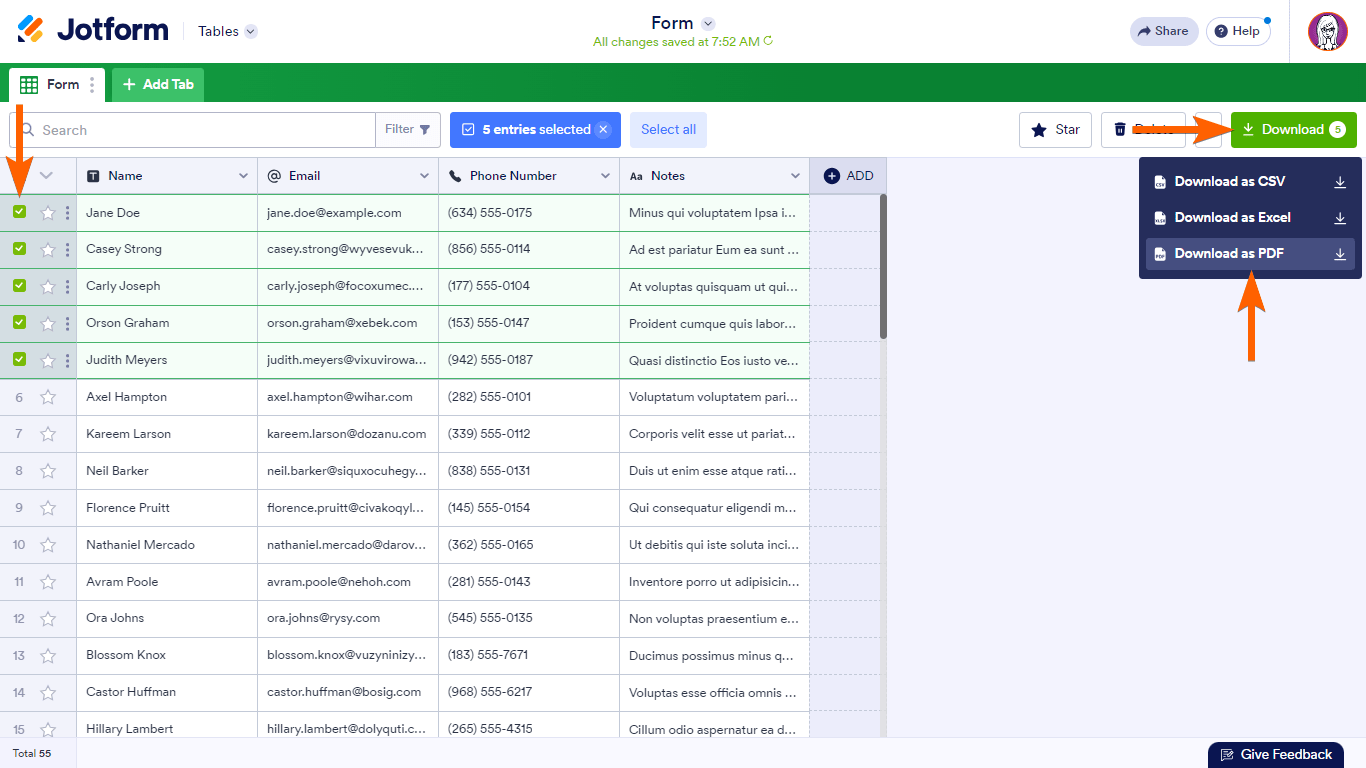Star the Kareem Larson row

[x=47, y=434]
